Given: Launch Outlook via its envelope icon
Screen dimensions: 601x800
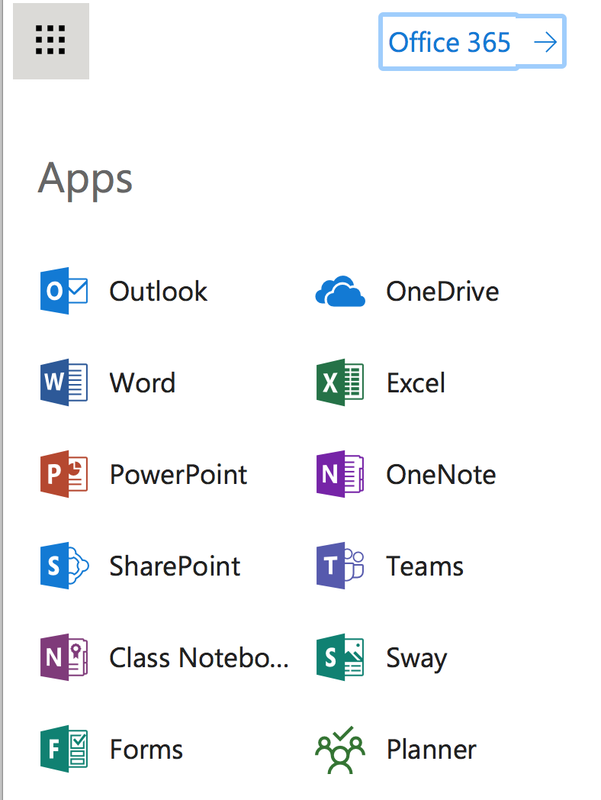Looking at the screenshot, I should click(64, 291).
